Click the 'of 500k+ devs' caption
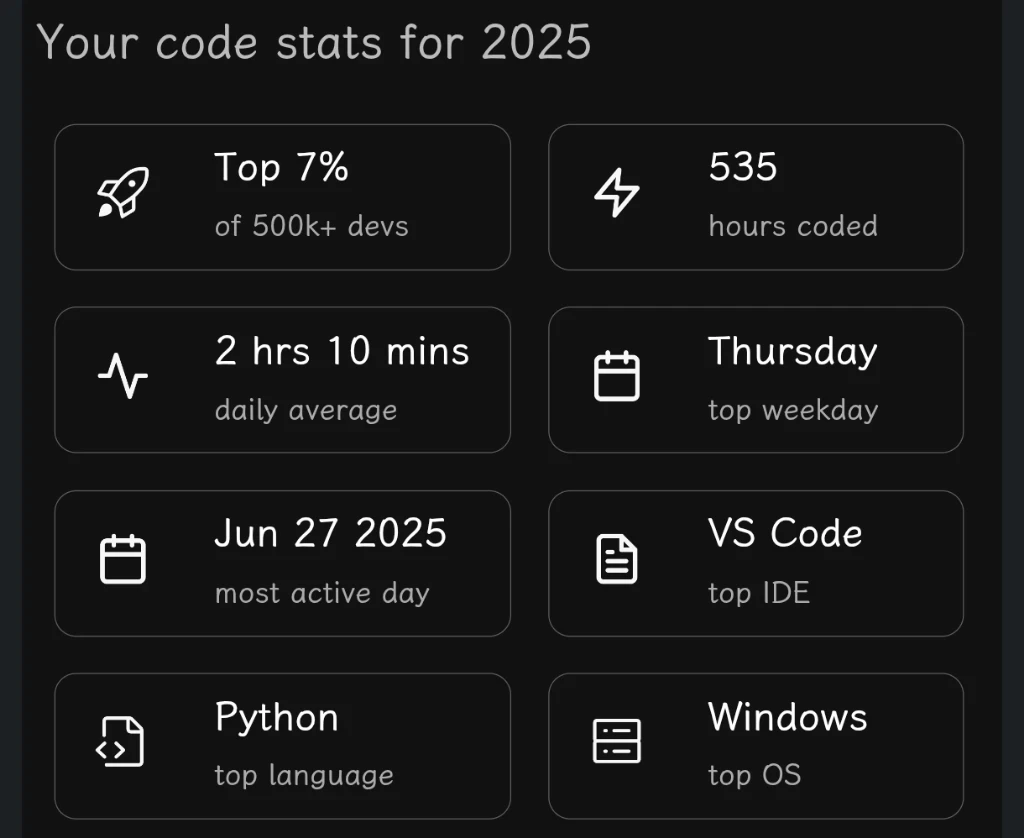This screenshot has width=1024, height=838. [x=312, y=226]
